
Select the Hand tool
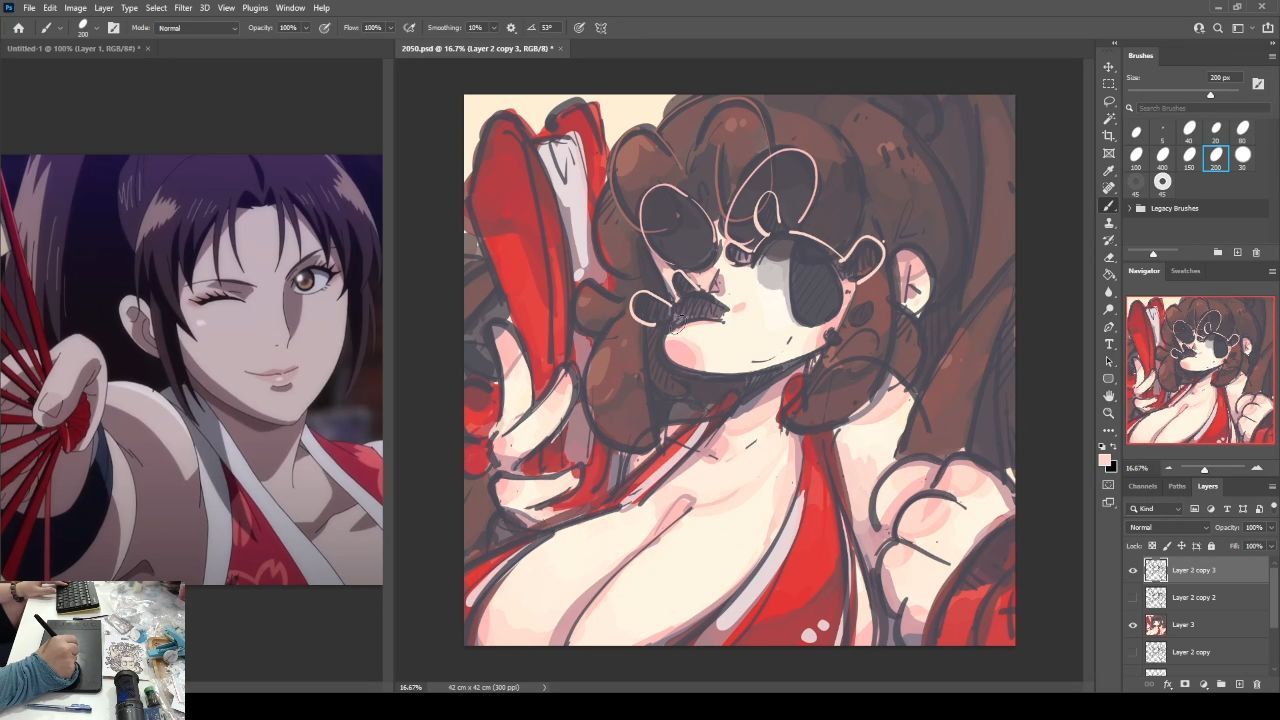coord(1108,396)
